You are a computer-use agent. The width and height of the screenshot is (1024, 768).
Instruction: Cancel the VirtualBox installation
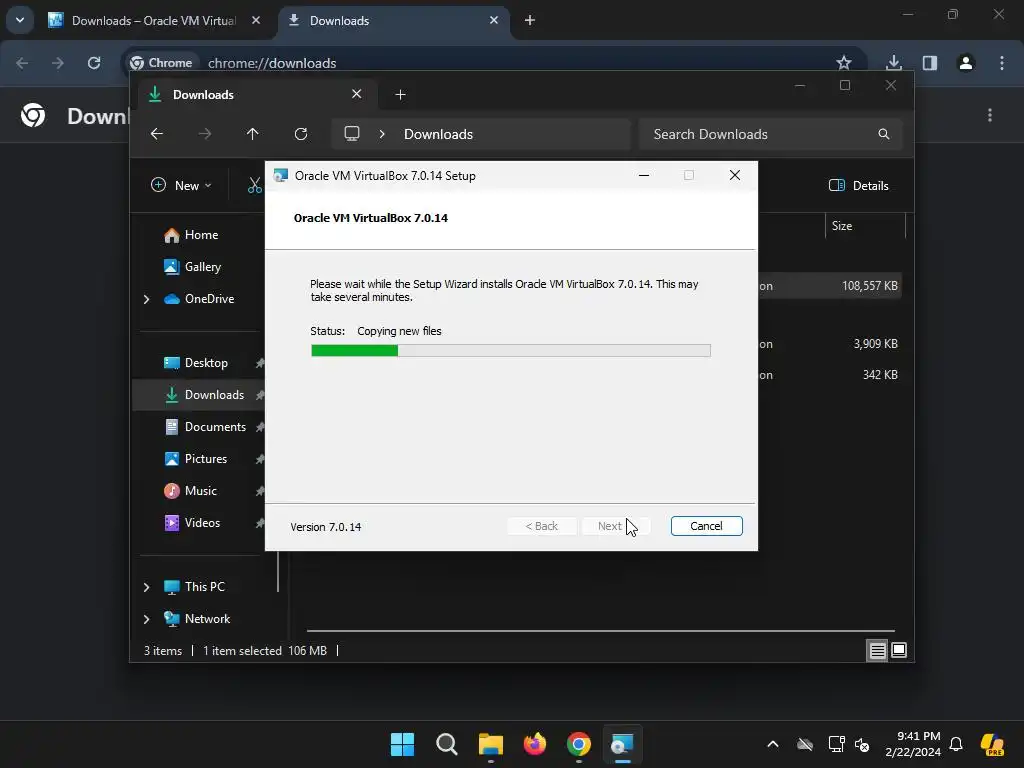706,526
